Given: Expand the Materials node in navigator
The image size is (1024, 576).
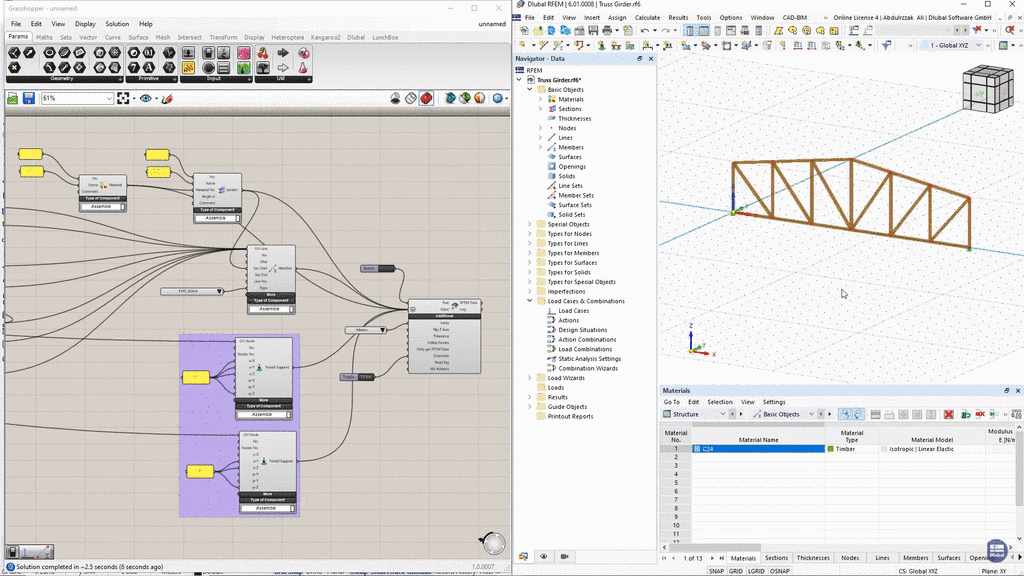Looking at the screenshot, I should coord(540,100).
